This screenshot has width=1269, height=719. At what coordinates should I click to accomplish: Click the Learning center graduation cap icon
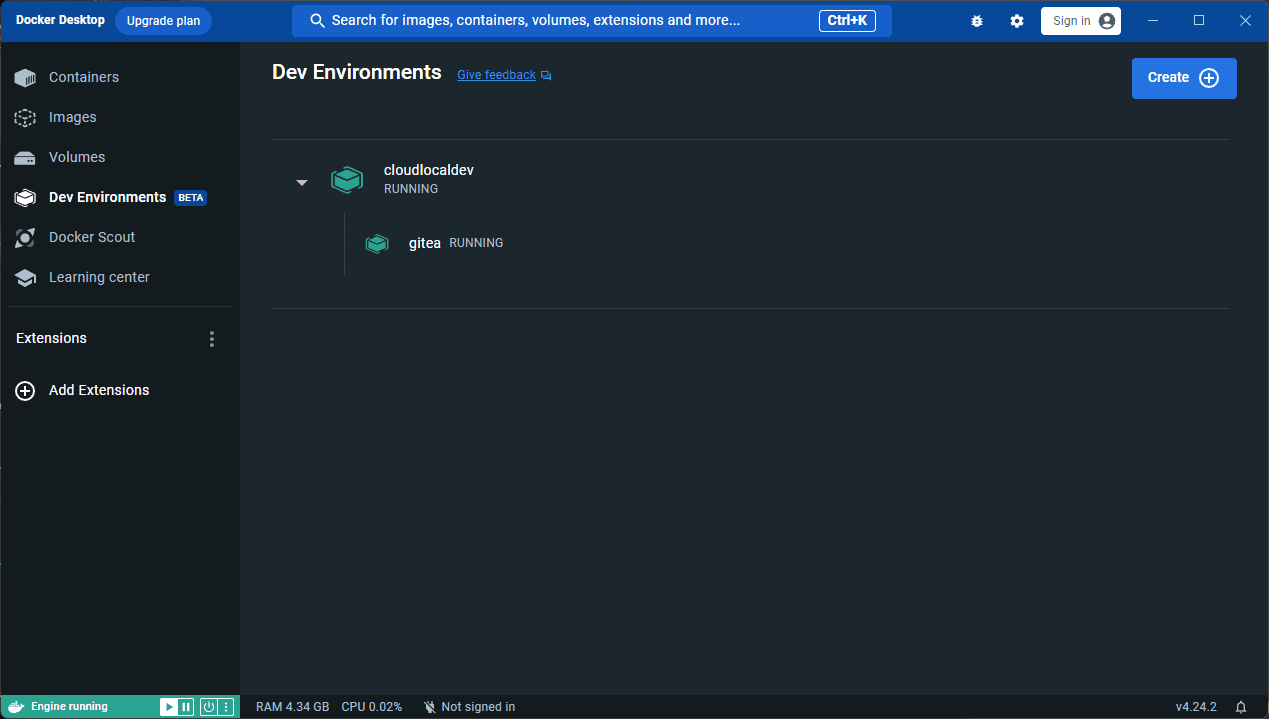coord(25,278)
